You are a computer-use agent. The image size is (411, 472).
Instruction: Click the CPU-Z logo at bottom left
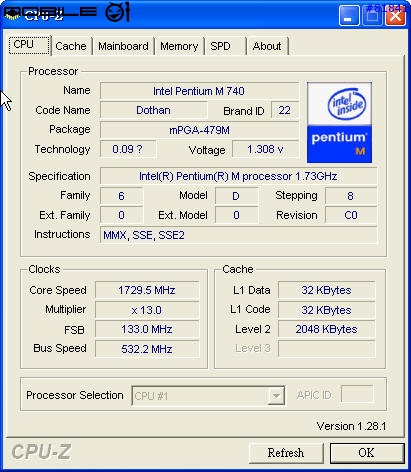click(41, 452)
